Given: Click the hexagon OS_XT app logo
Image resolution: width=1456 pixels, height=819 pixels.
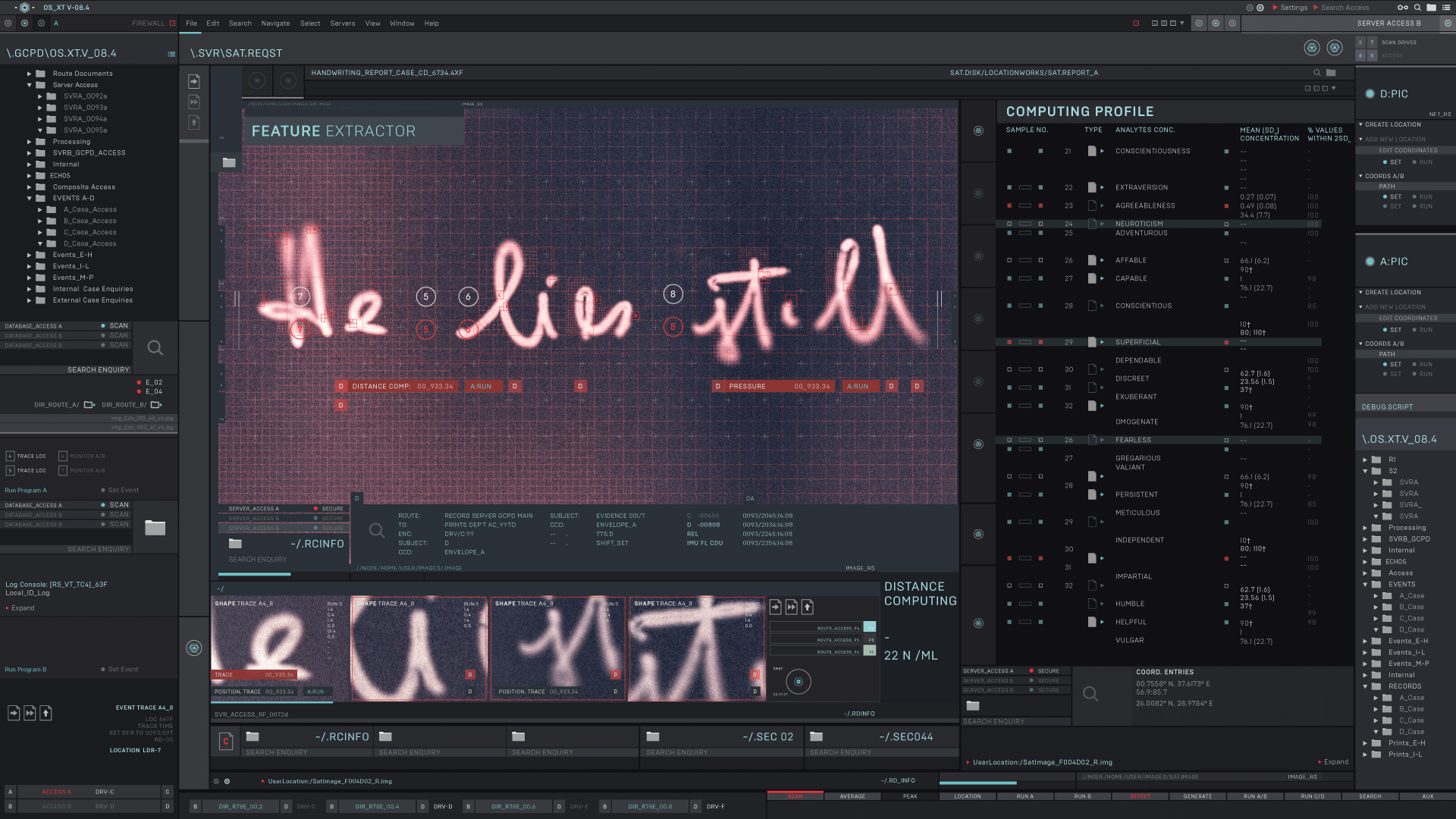Looking at the screenshot, I should pyautogui.click(x=24, y=8).
